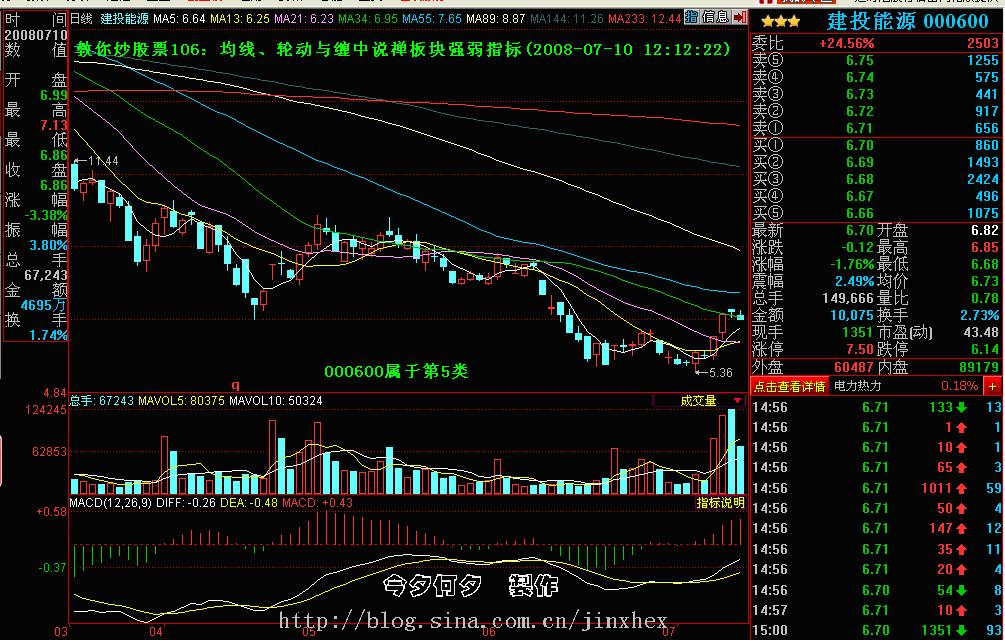
Task: Click the red exit arrow icon beside 信息
Action: coord(739,18)
